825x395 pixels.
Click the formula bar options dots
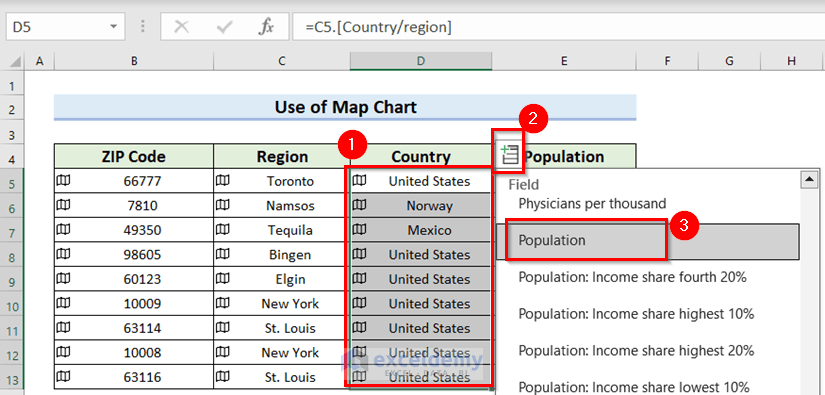pyautogui.click(x=143, y=27)
